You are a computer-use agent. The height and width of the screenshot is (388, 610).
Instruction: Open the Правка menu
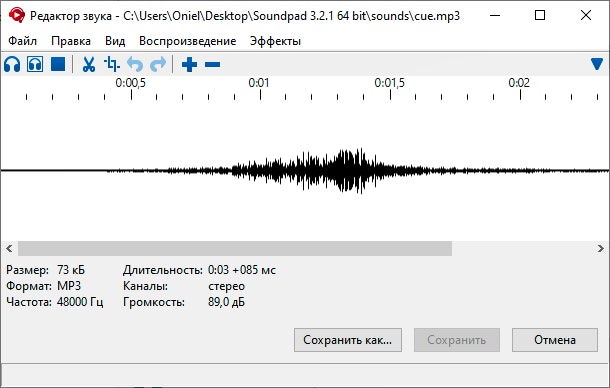[71, 41]
